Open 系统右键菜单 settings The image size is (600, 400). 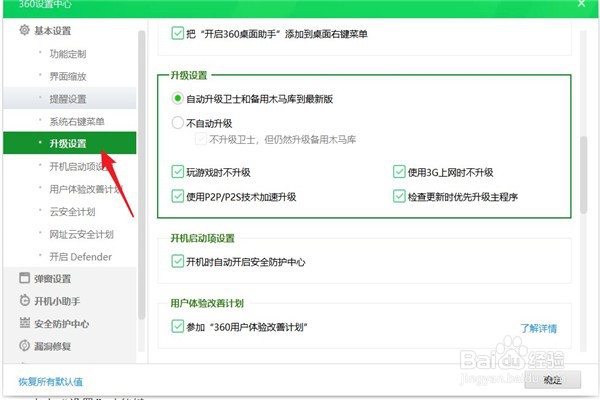pos(70,121)
